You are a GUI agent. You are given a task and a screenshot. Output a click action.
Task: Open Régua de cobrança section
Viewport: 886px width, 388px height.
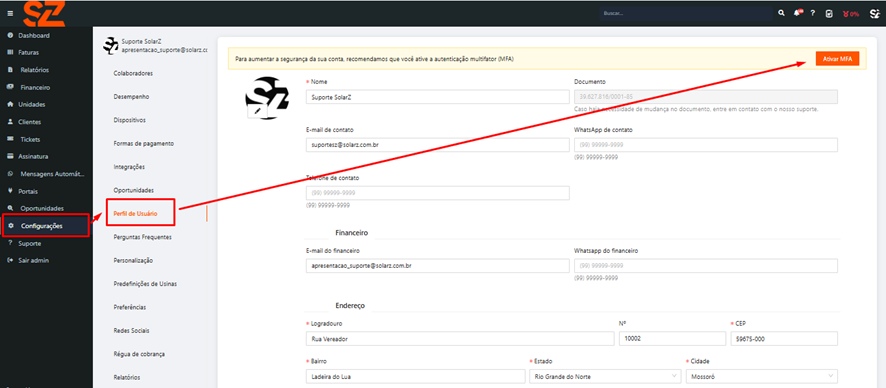point(139,354)
